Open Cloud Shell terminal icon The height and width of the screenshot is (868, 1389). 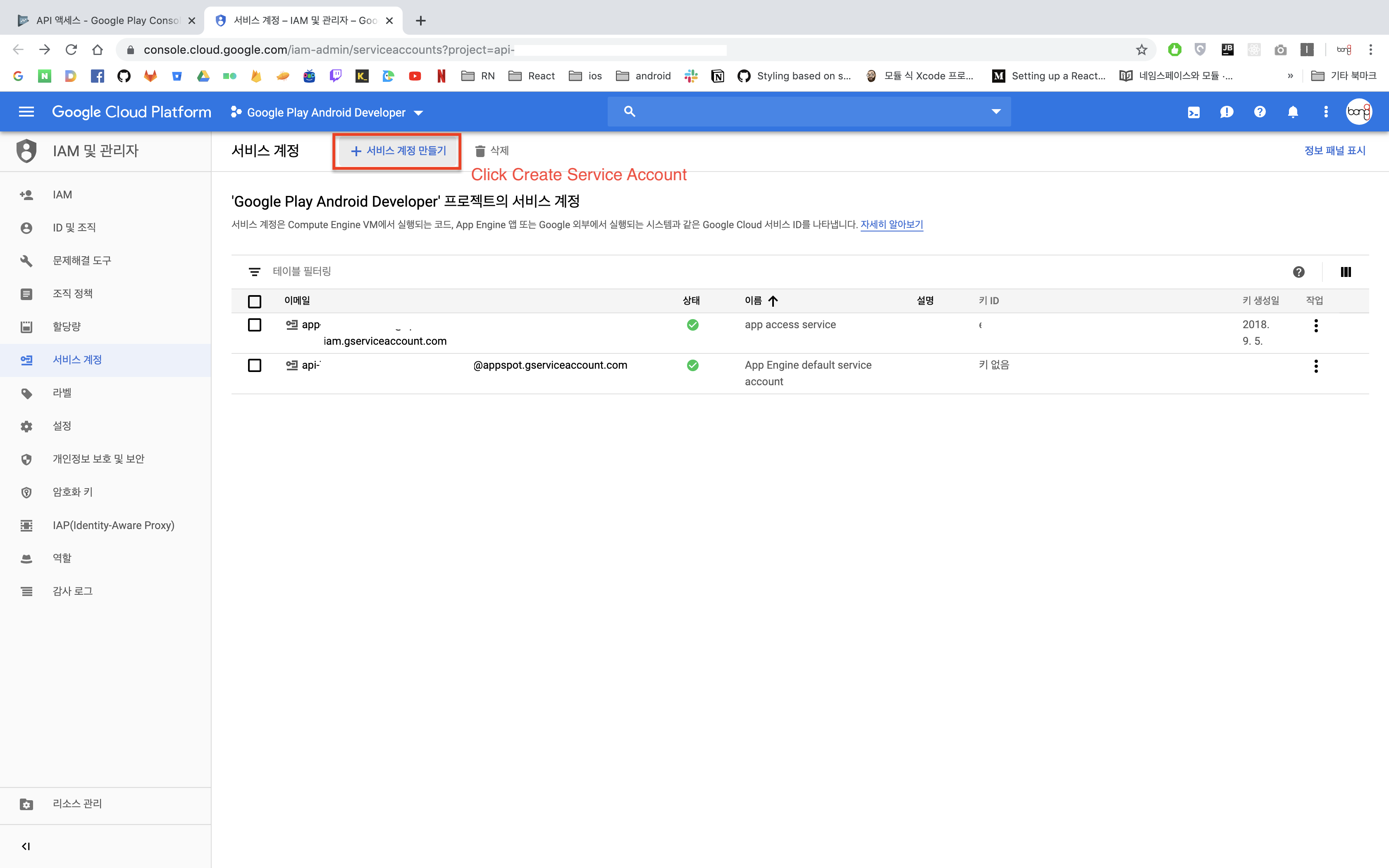[x=1193, y=112]
